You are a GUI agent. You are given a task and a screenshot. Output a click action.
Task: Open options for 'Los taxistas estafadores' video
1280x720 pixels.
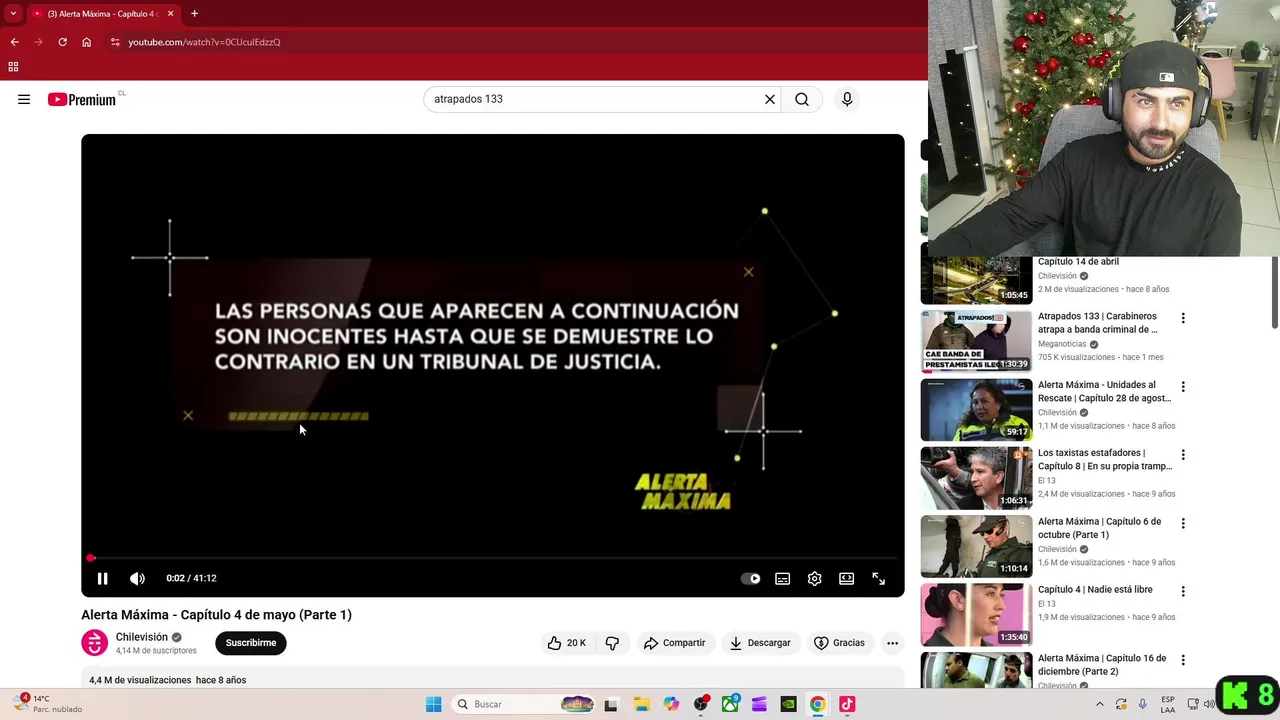[1183, 454]
